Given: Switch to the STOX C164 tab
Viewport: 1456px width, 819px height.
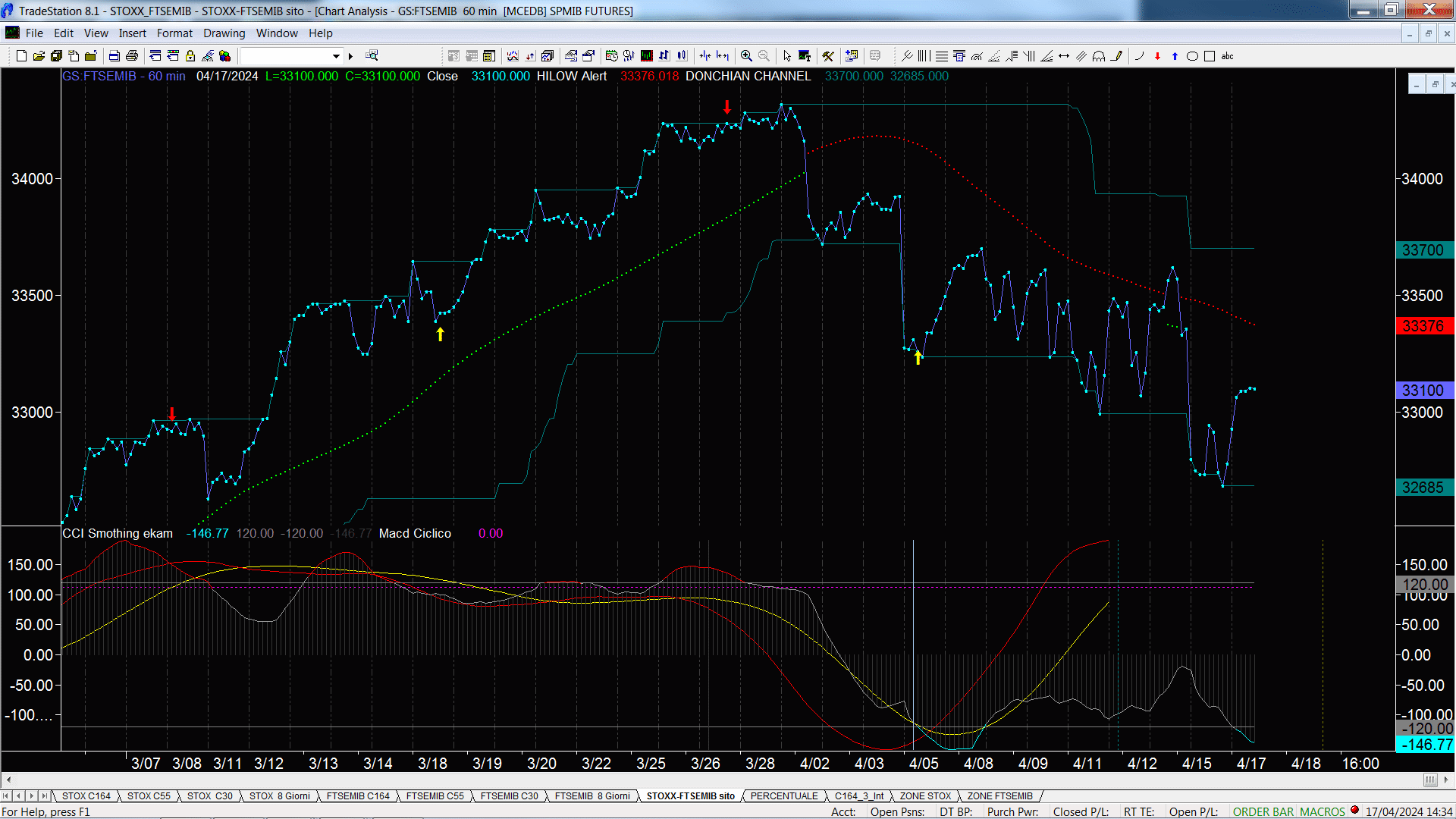Looking at the screenshot, I should point(86,796).
